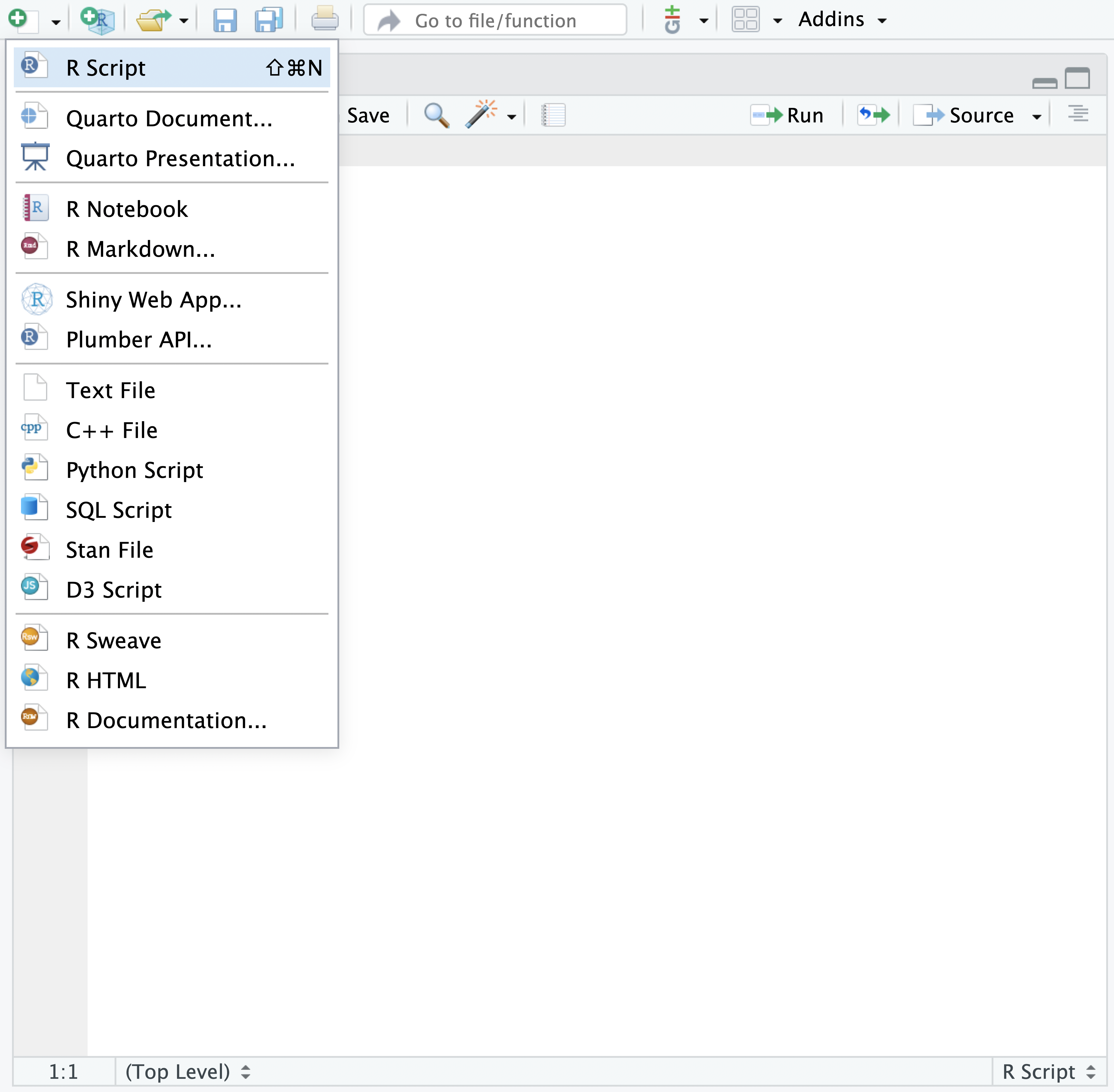Click the Run button
The height and width of the screenshot is (1092, 1114).
pos(787,115)
